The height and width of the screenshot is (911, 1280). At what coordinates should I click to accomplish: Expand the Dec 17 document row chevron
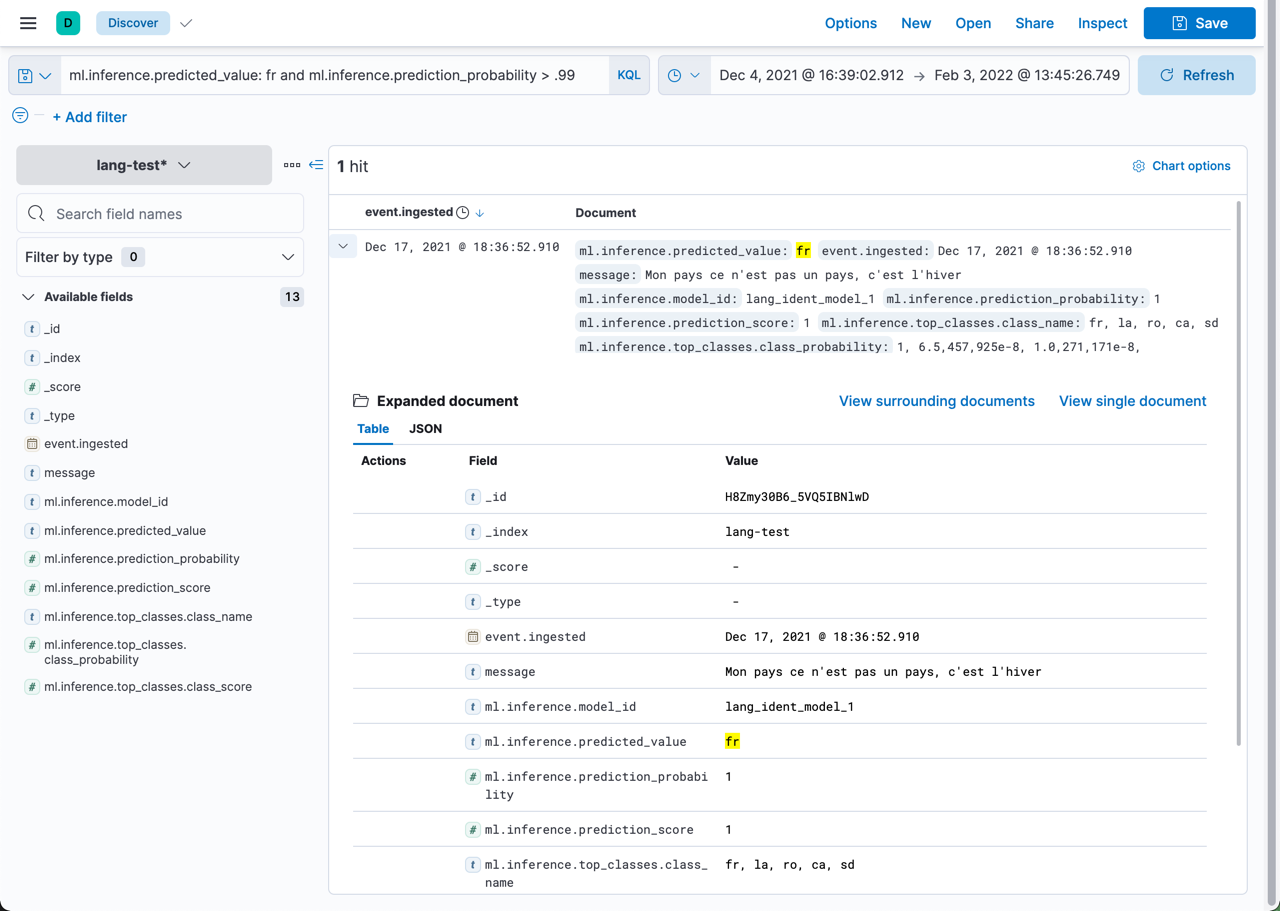(x=343, y=246)
